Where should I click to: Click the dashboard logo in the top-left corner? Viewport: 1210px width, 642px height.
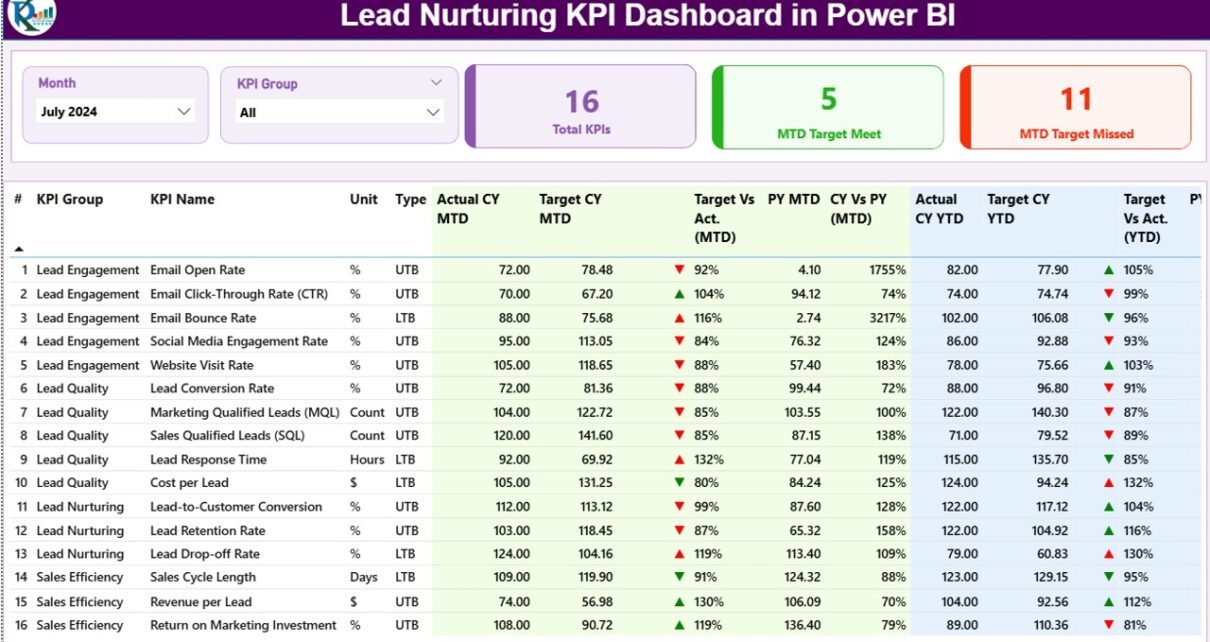[32, 16]
